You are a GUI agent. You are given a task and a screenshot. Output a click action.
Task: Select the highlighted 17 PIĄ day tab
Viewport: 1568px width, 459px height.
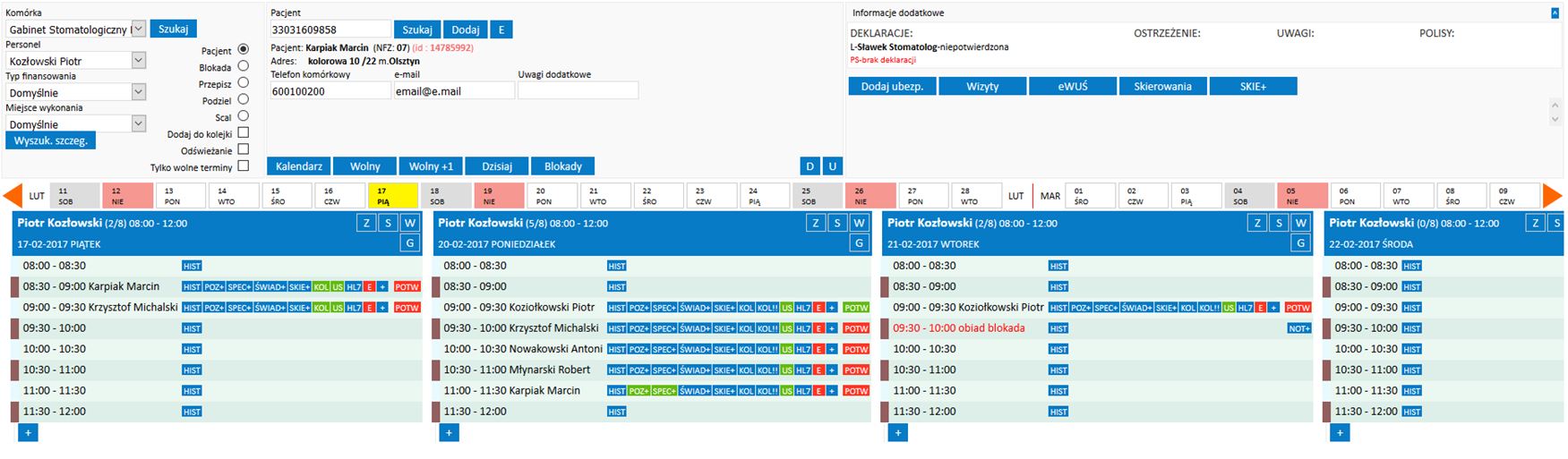point(392,196)
